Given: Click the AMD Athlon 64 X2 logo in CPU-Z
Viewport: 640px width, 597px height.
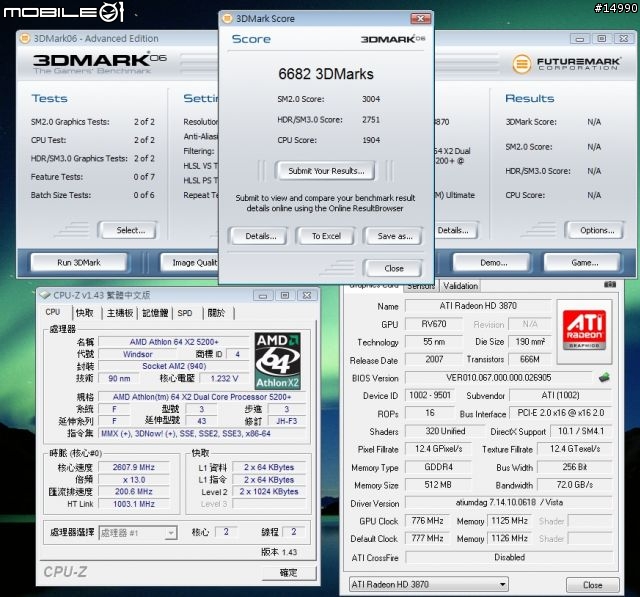Looking at the screenshot, I should [278, 361].
